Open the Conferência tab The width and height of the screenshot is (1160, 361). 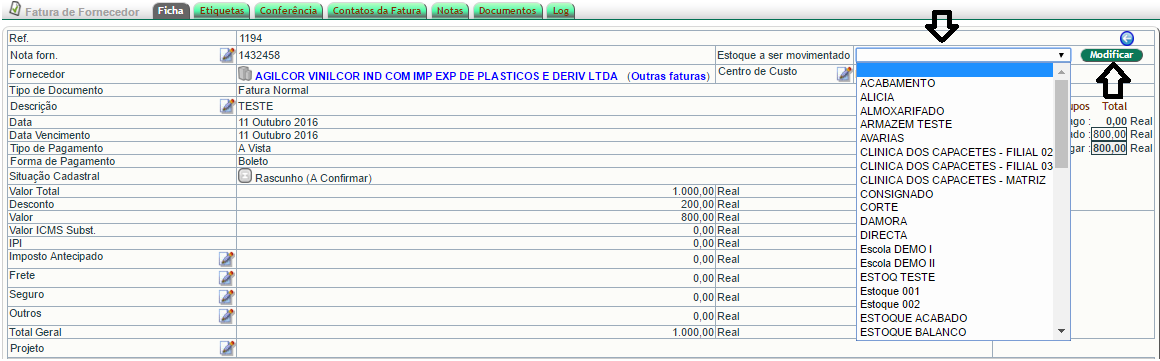(x=289, y=10)
